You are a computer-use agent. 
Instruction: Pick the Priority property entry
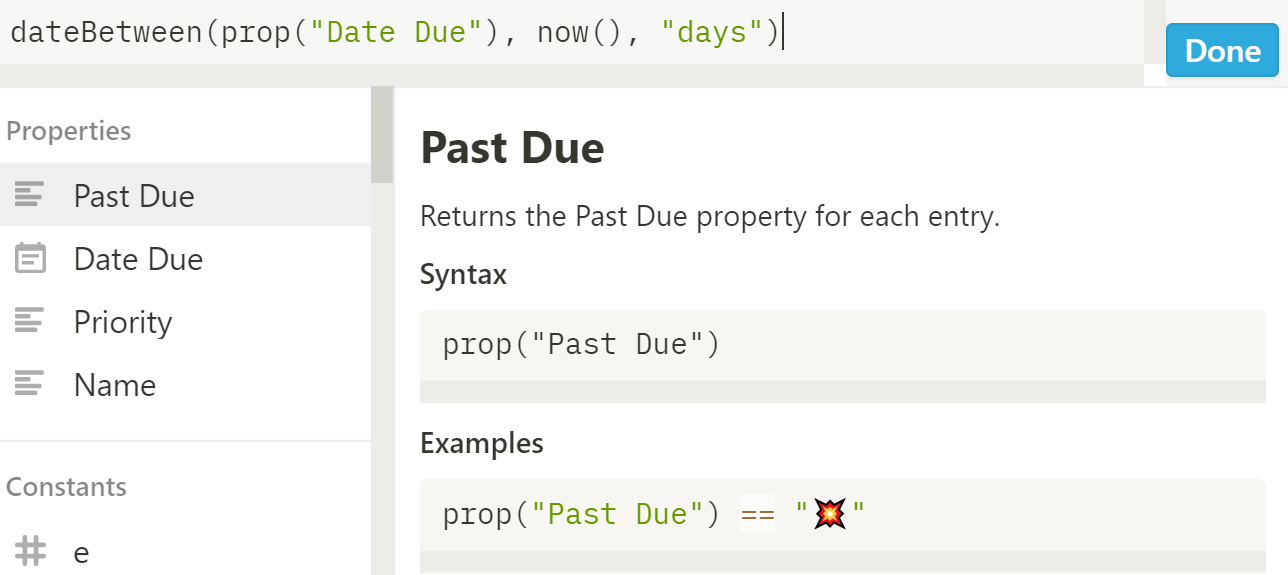click(185, 322)
